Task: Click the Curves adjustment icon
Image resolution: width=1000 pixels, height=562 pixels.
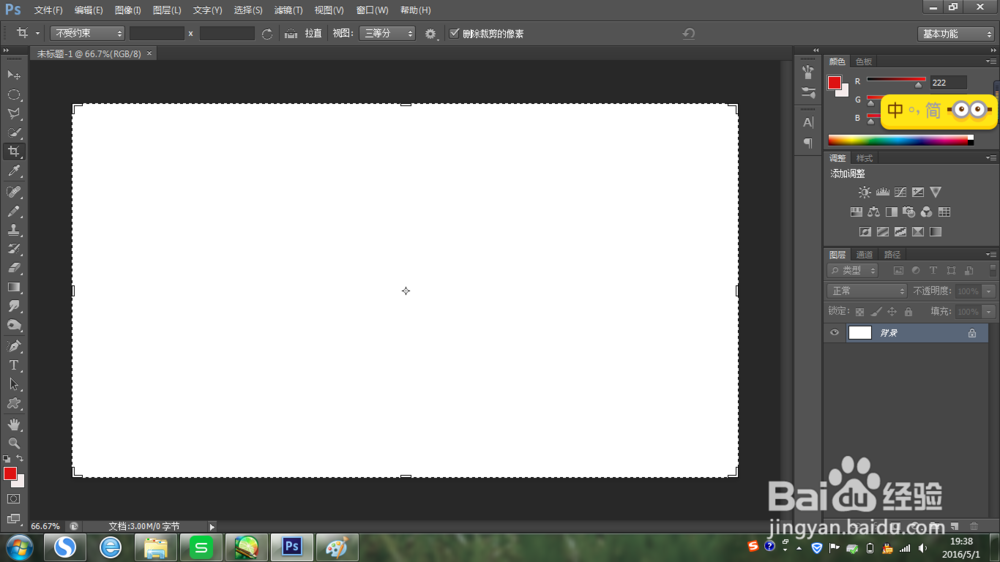Action: [900, 192]
